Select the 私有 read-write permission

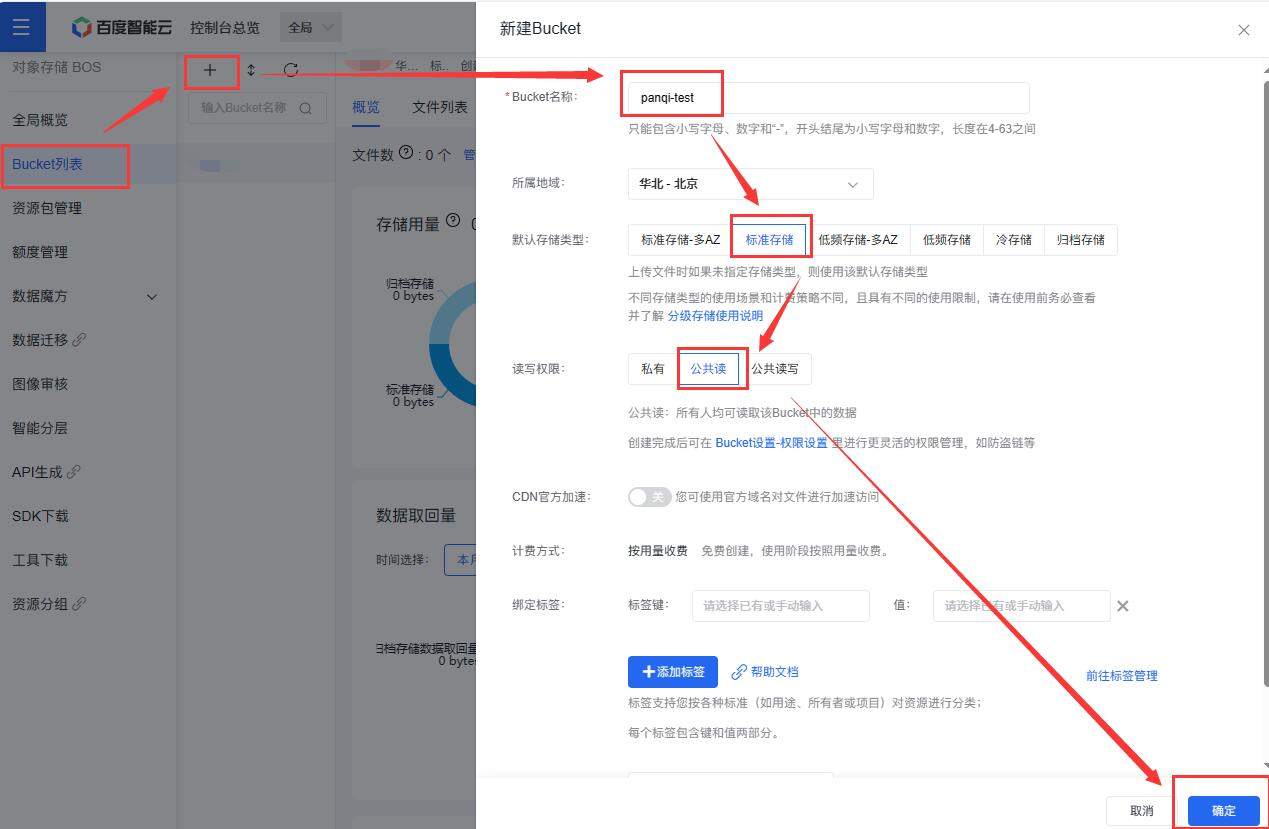[x=653, y=369]
